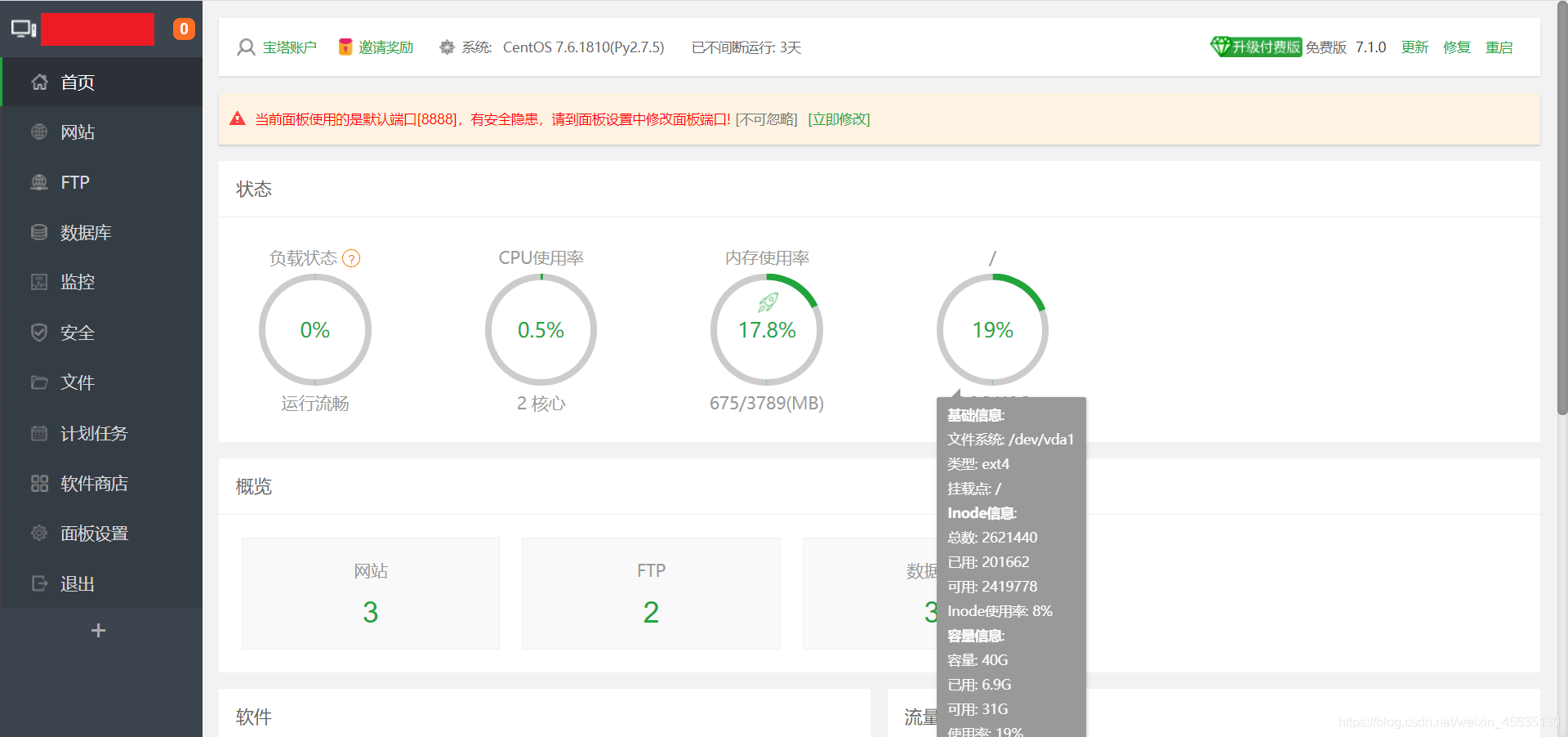This screenshot has height=737, width=1568.
Task: Go to FTP menu item in sidebar
Action: [x=101, y=182]
